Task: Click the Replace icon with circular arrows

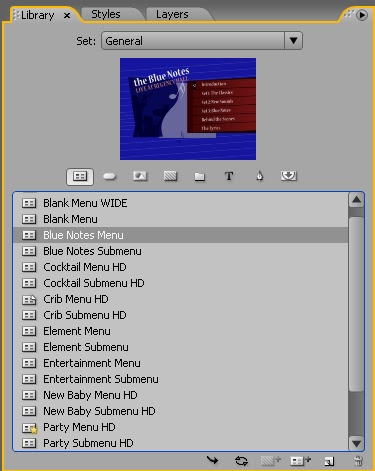Action: coord(241,461)
